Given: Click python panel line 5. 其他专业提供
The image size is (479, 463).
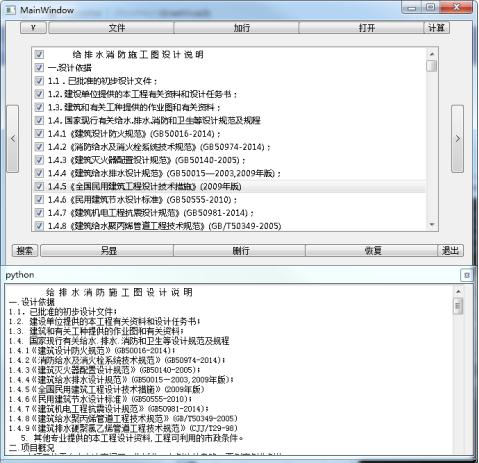Looking at the screenshot, I should pos(132,438).
